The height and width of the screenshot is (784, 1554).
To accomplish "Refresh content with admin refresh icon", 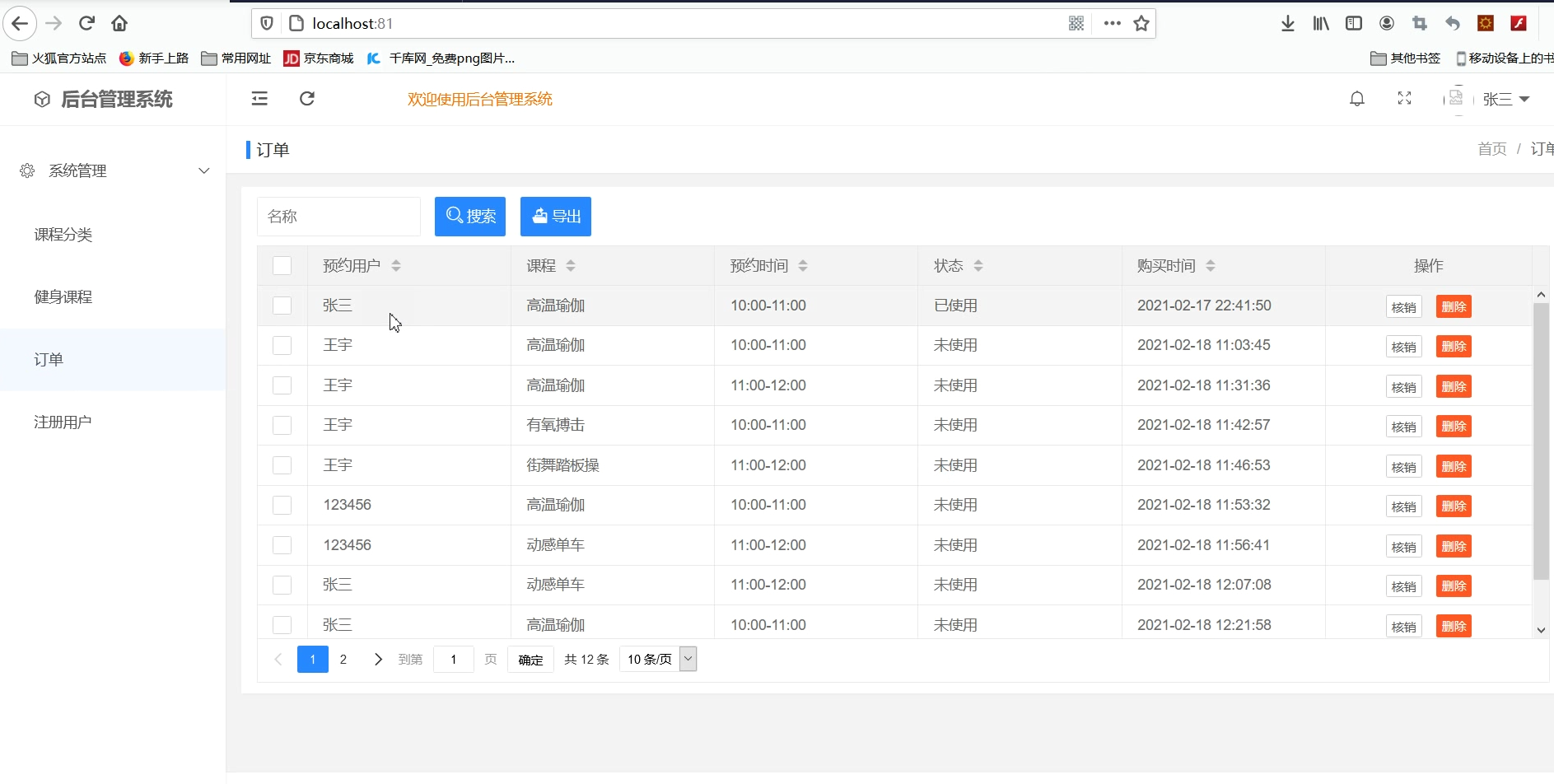I will (x=307, y=99).
